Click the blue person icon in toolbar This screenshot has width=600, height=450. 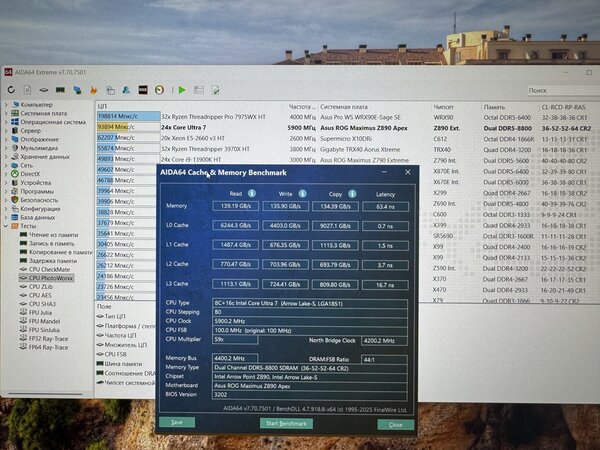click(126, 90)
